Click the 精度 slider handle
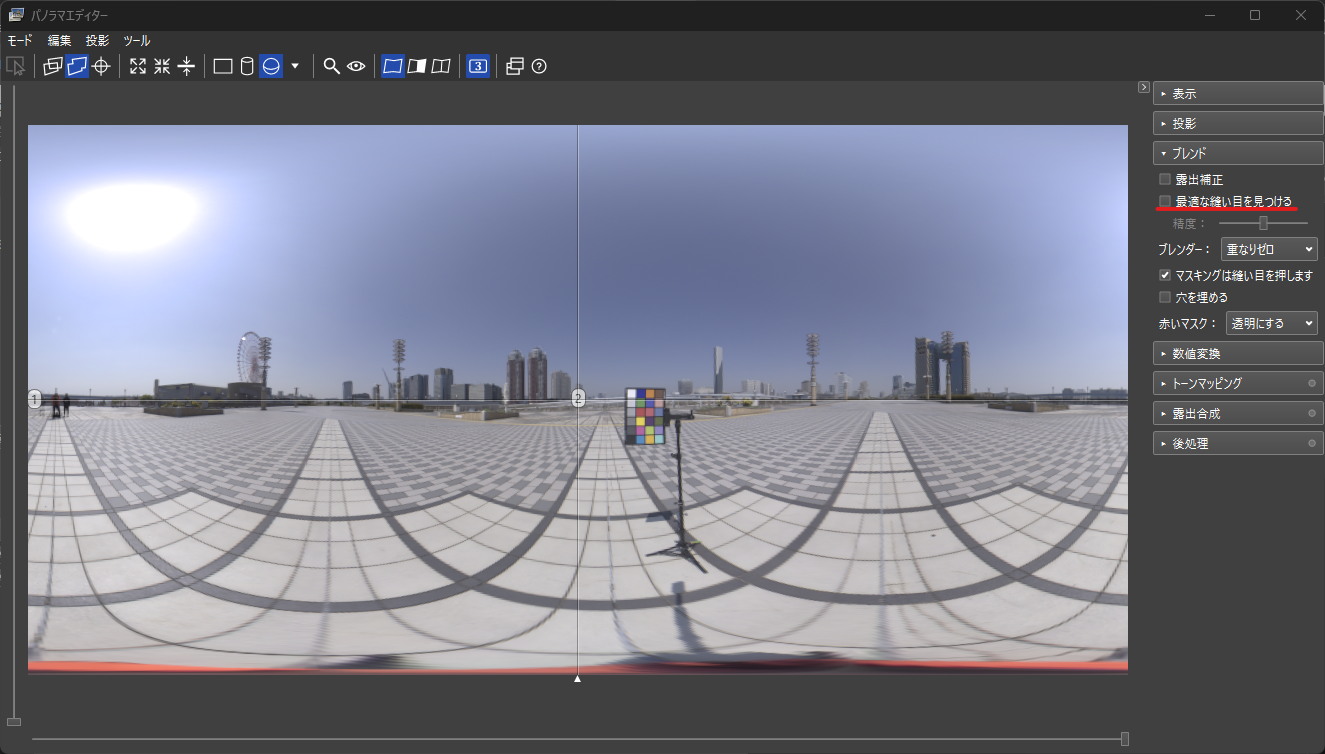 coord(1263,223)
